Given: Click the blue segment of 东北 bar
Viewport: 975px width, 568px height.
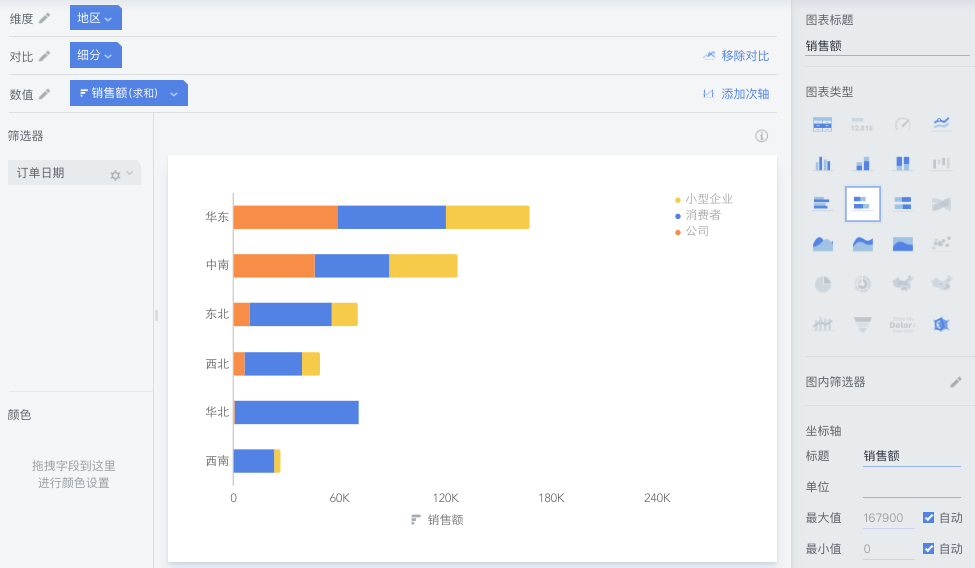Looking at the screenshot, I should pos(290,314).
